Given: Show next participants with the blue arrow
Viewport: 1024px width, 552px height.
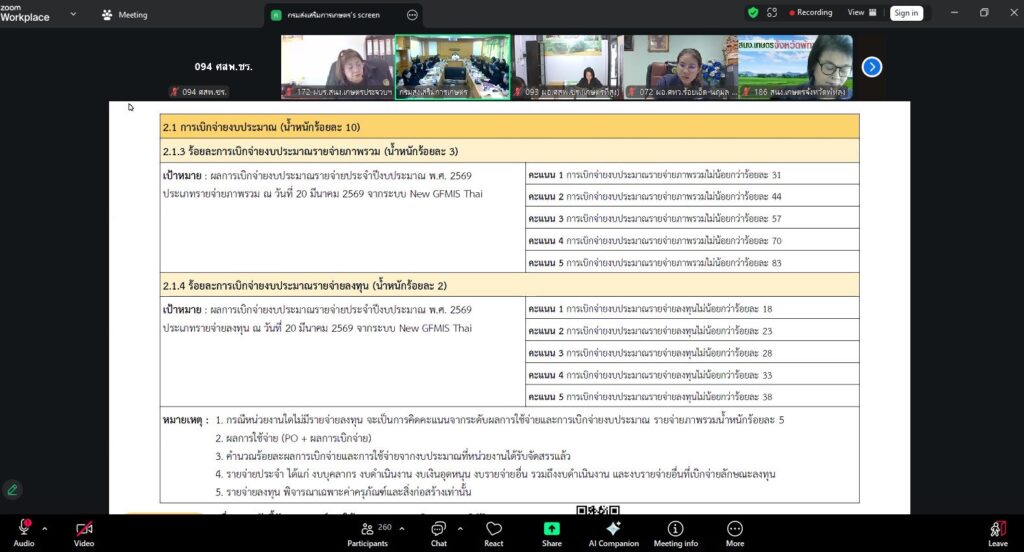Looking at the screenshot, I should tap(872, 67).
